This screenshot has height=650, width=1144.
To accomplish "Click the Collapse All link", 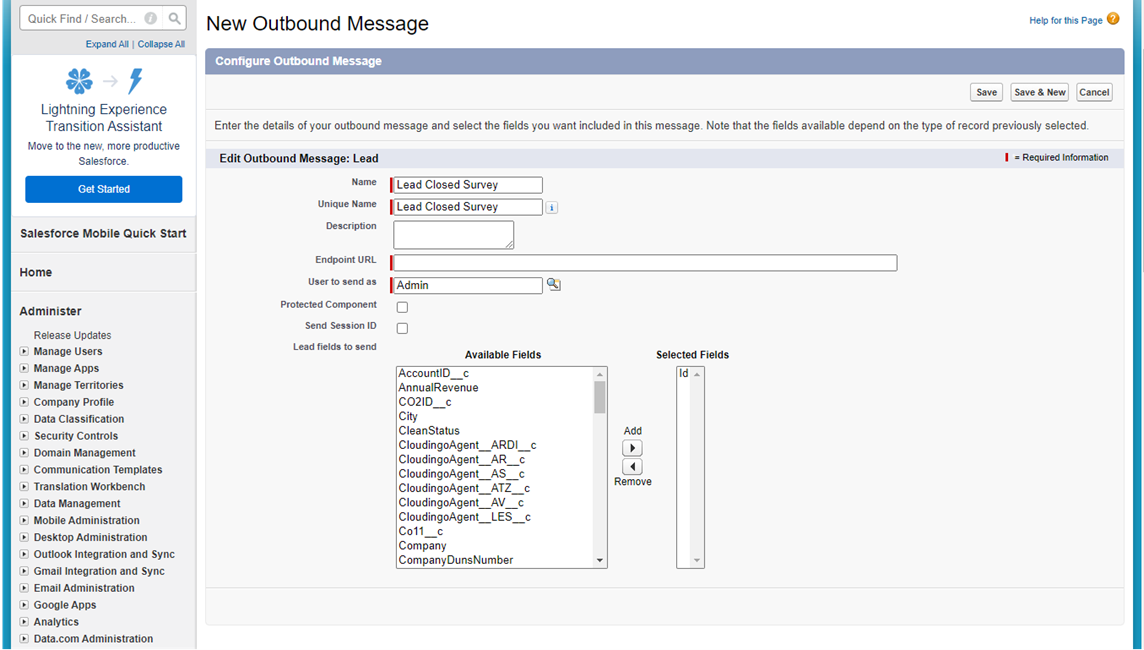I will (x=161, y=44).
